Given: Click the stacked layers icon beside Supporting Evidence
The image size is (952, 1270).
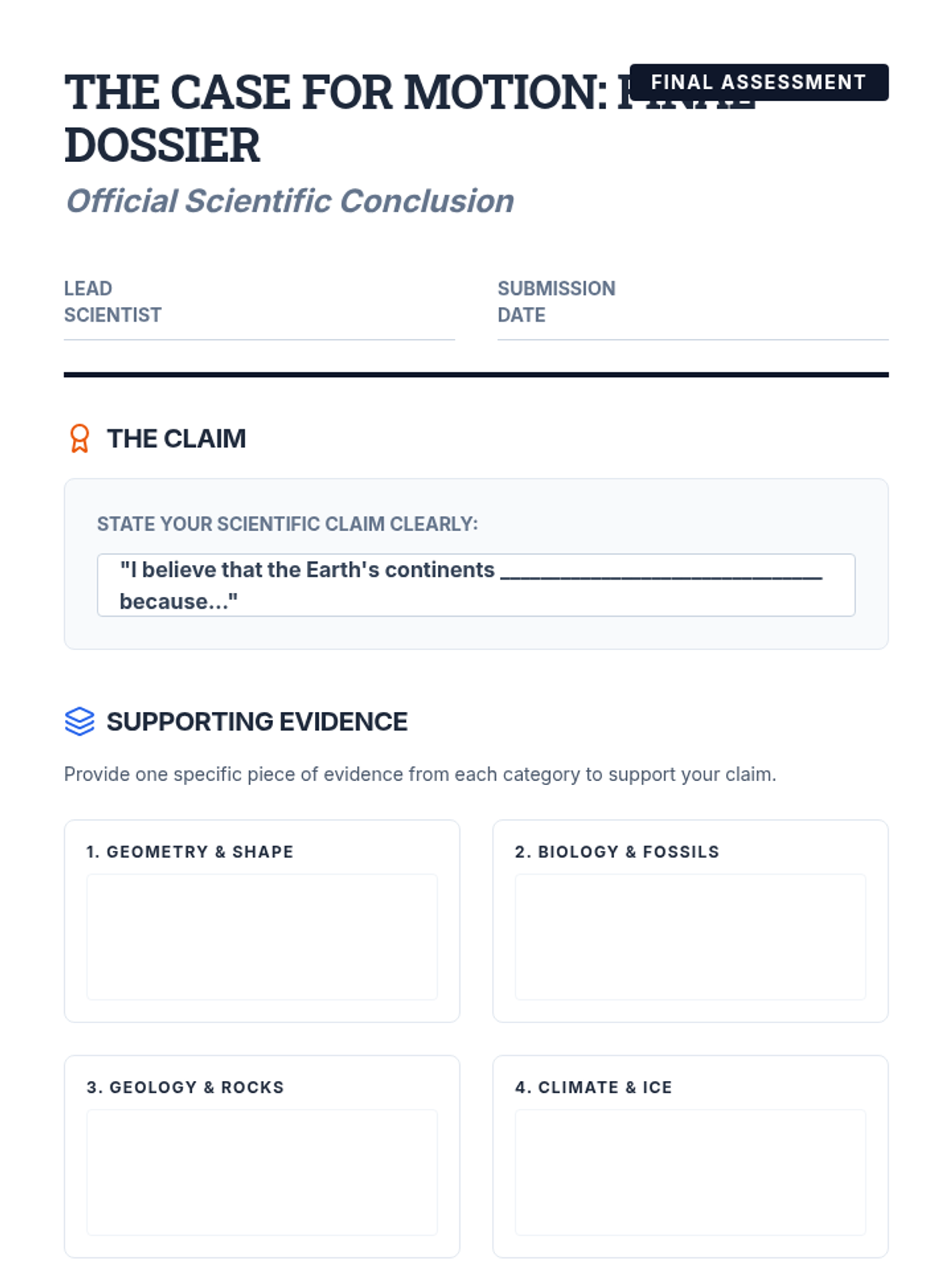Looking at the screenshot, I should click(79, 722).
